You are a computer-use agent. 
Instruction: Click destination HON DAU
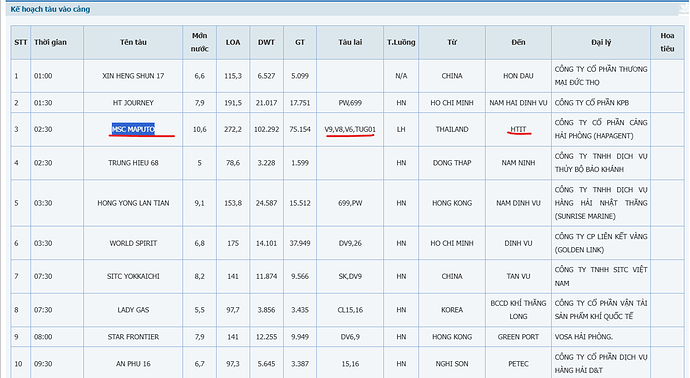coord(518,76)
